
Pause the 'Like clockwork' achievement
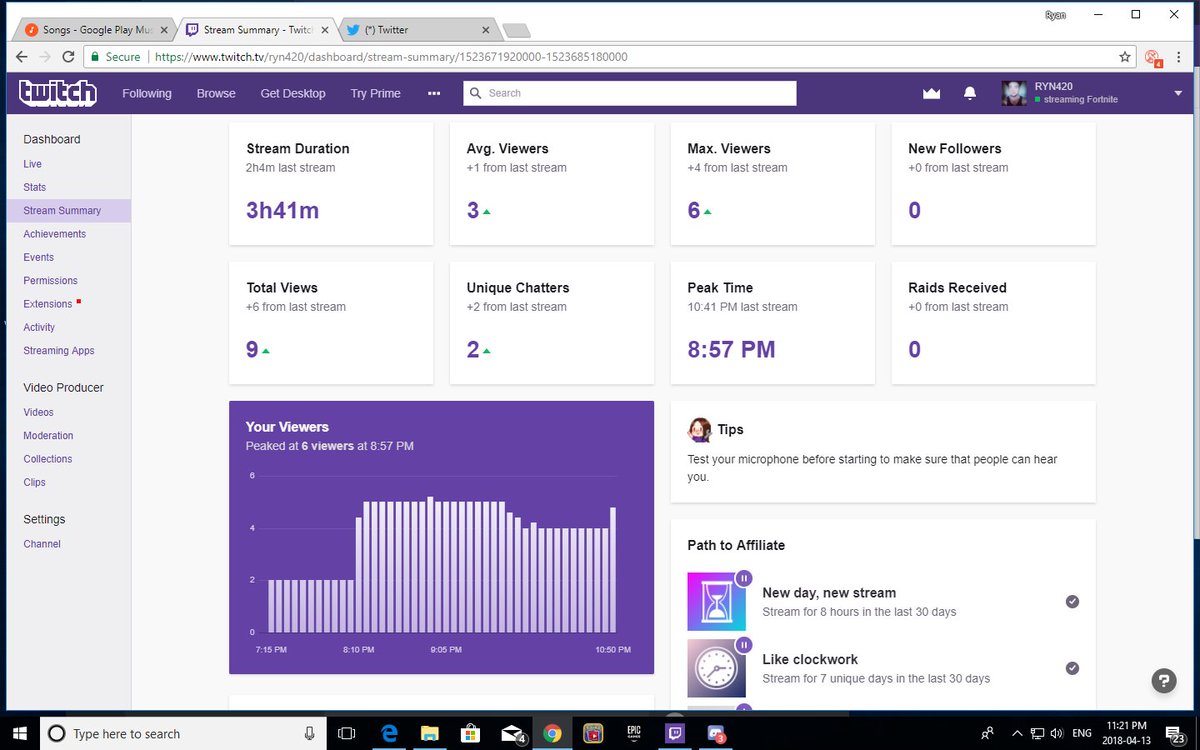(743, 645)
